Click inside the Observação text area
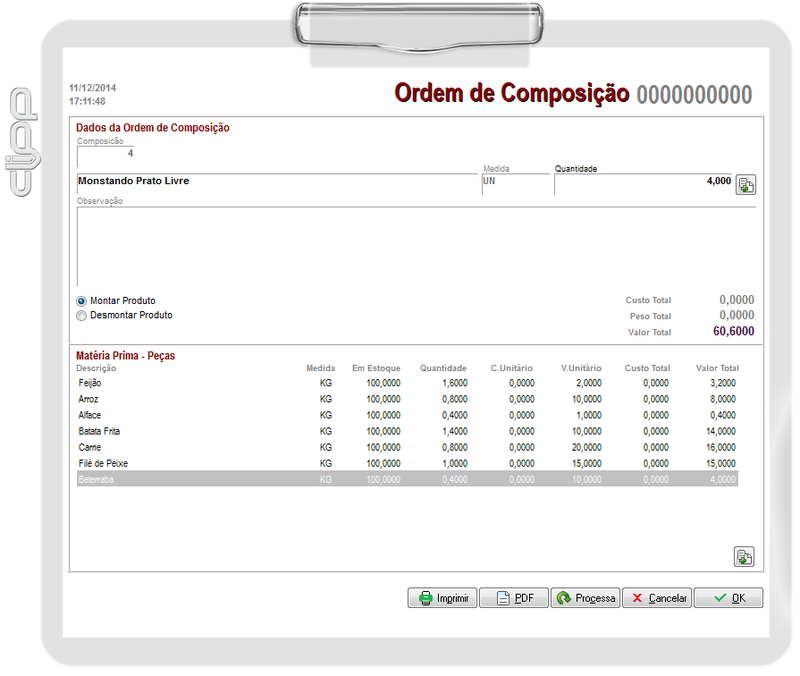The height and width of the screenshot is (676, 800). 415,246
